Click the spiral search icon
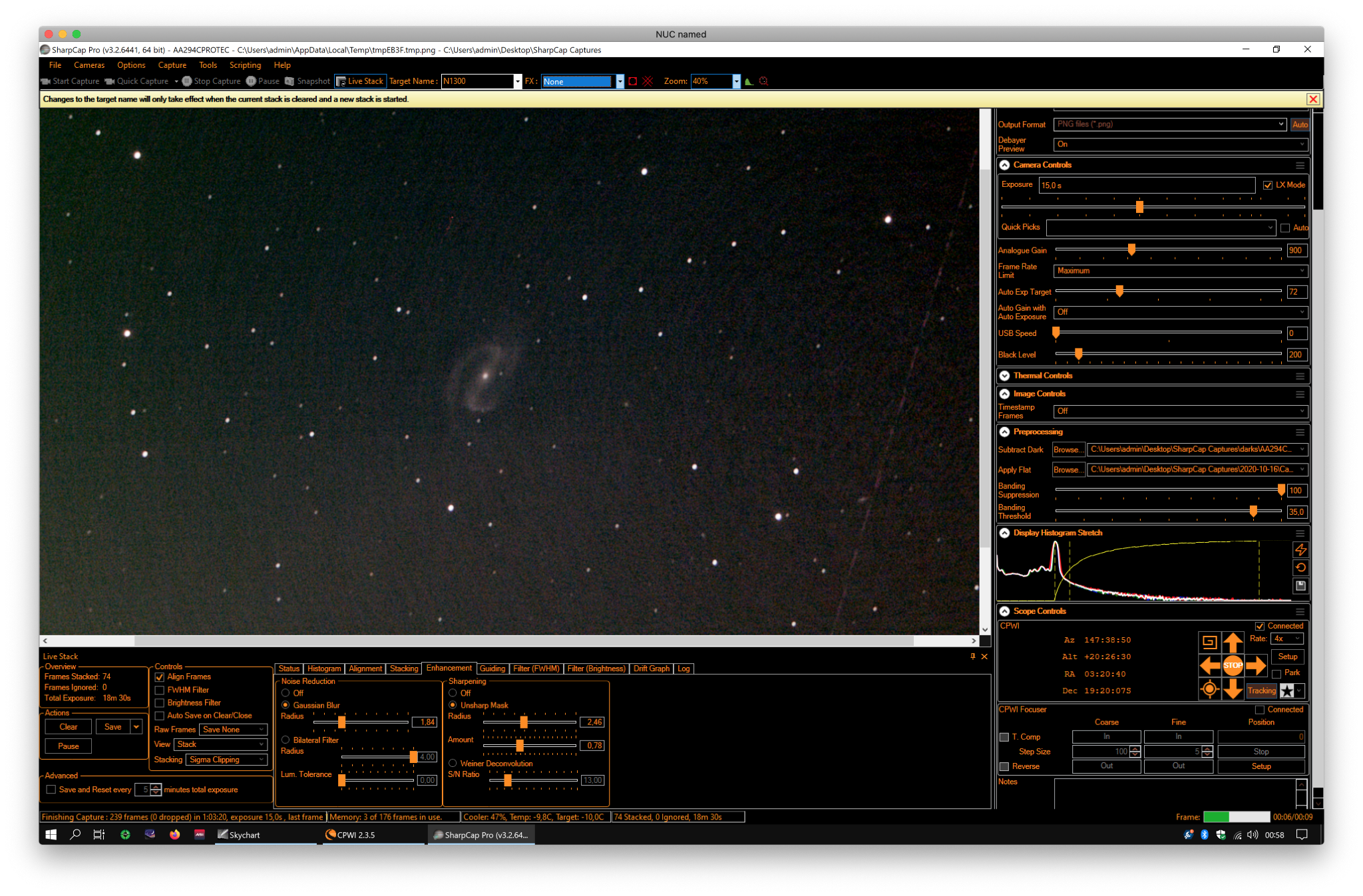This screenshot has height=896, width=1363. click(1209, 642)
